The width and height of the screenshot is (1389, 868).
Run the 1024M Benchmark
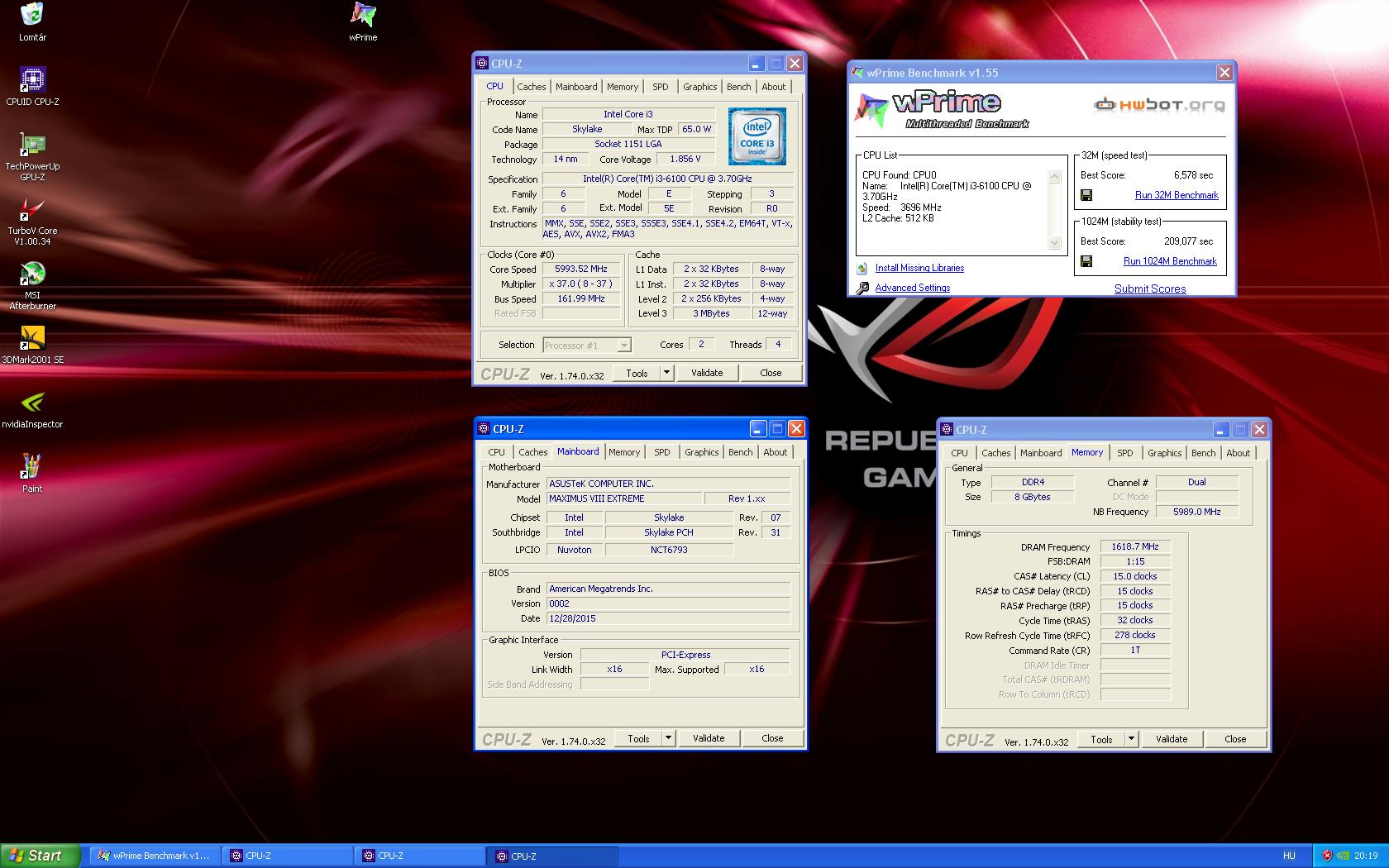(x=1170, y=261)
